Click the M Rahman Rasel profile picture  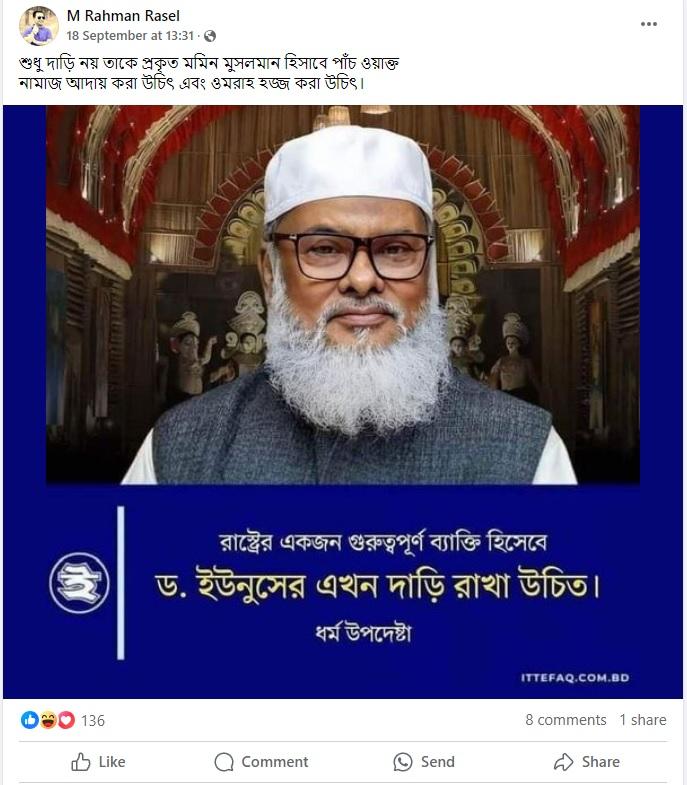pyautogui.click(x=39, y=26)
